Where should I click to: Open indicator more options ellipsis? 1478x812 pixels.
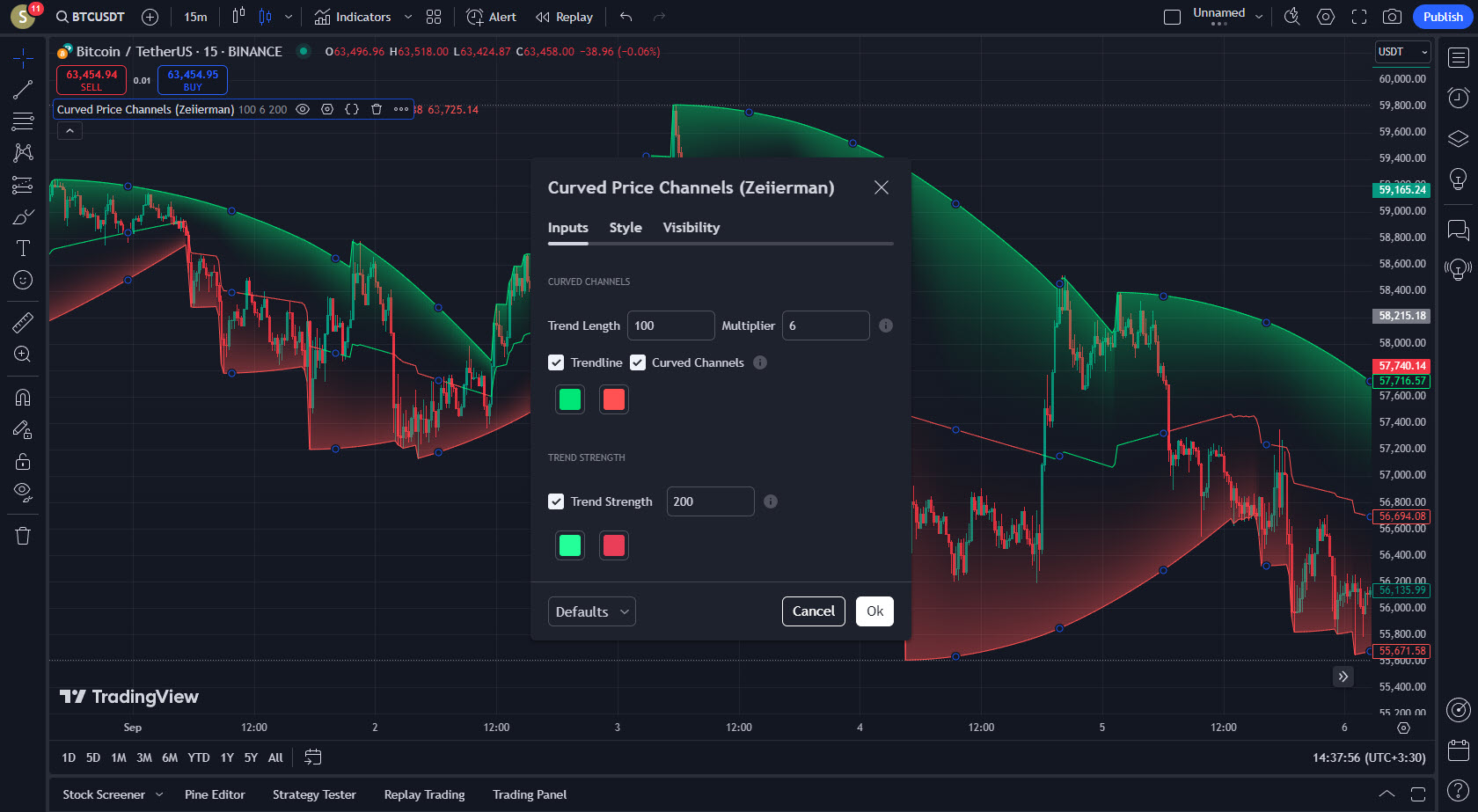[x=401, y=109]
